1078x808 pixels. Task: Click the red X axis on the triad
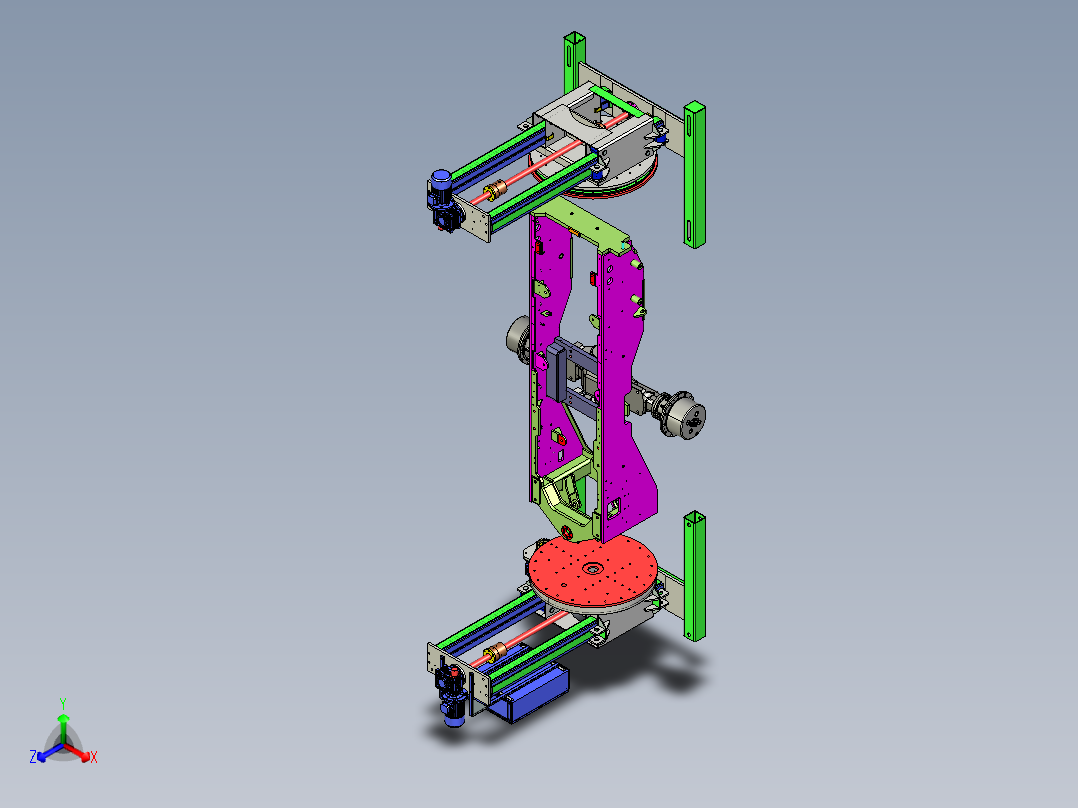coord(79,752)
